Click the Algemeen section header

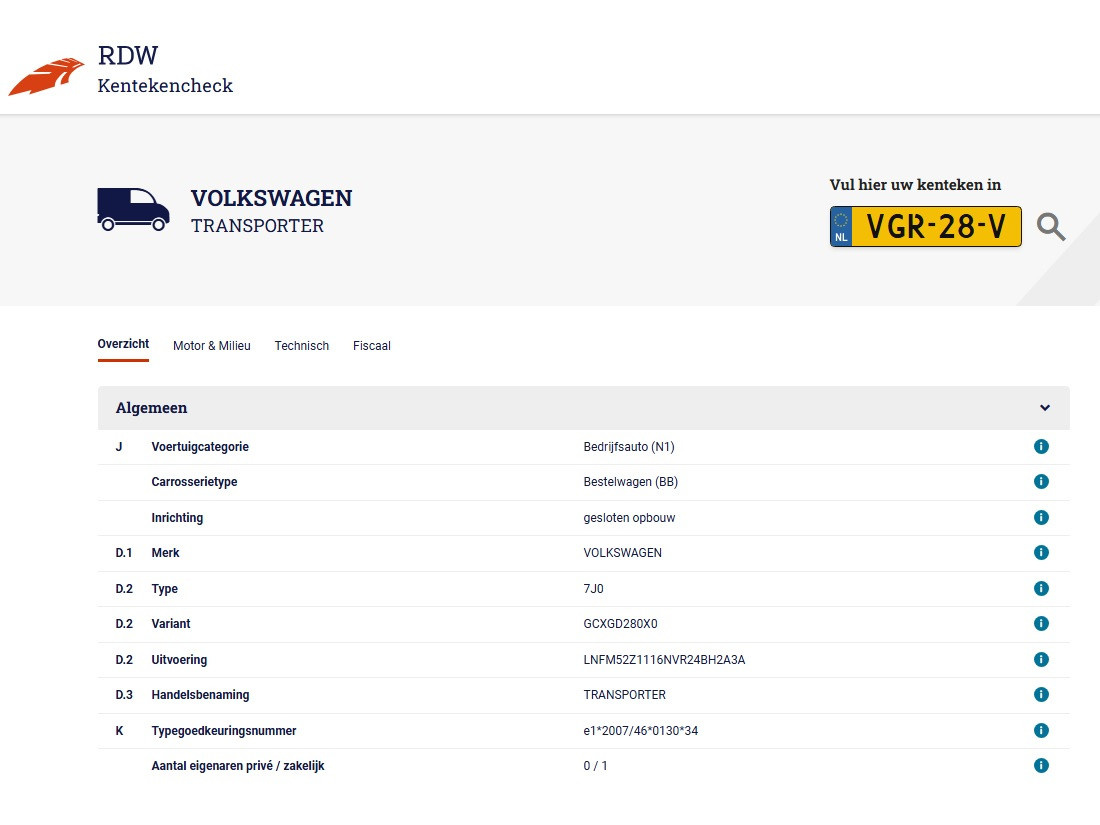click(584, 408)
